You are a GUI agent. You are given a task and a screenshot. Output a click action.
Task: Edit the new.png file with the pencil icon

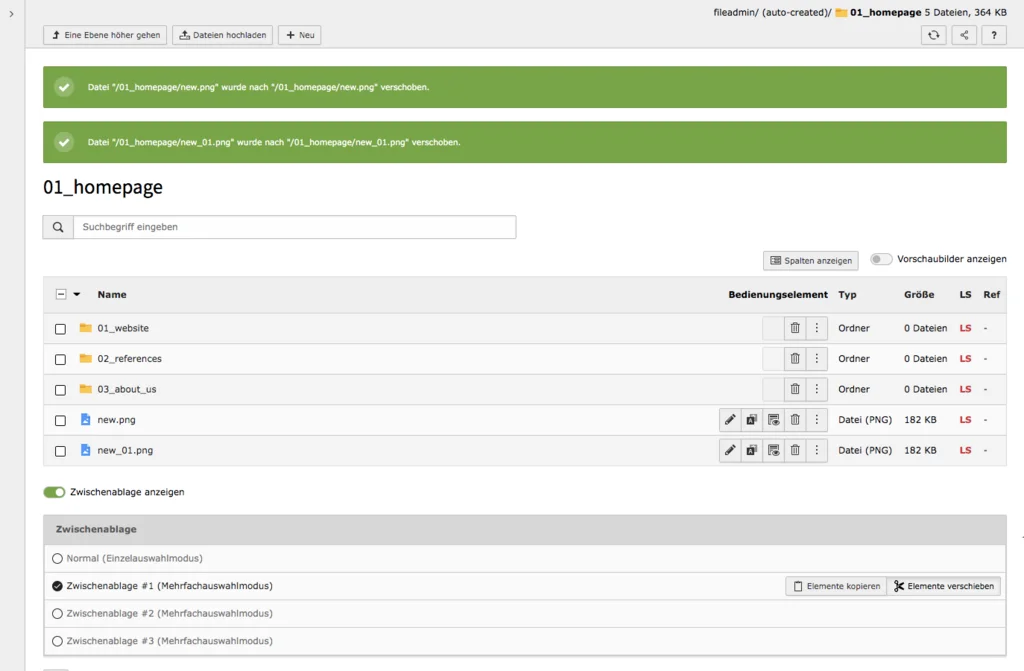(729, 419)
